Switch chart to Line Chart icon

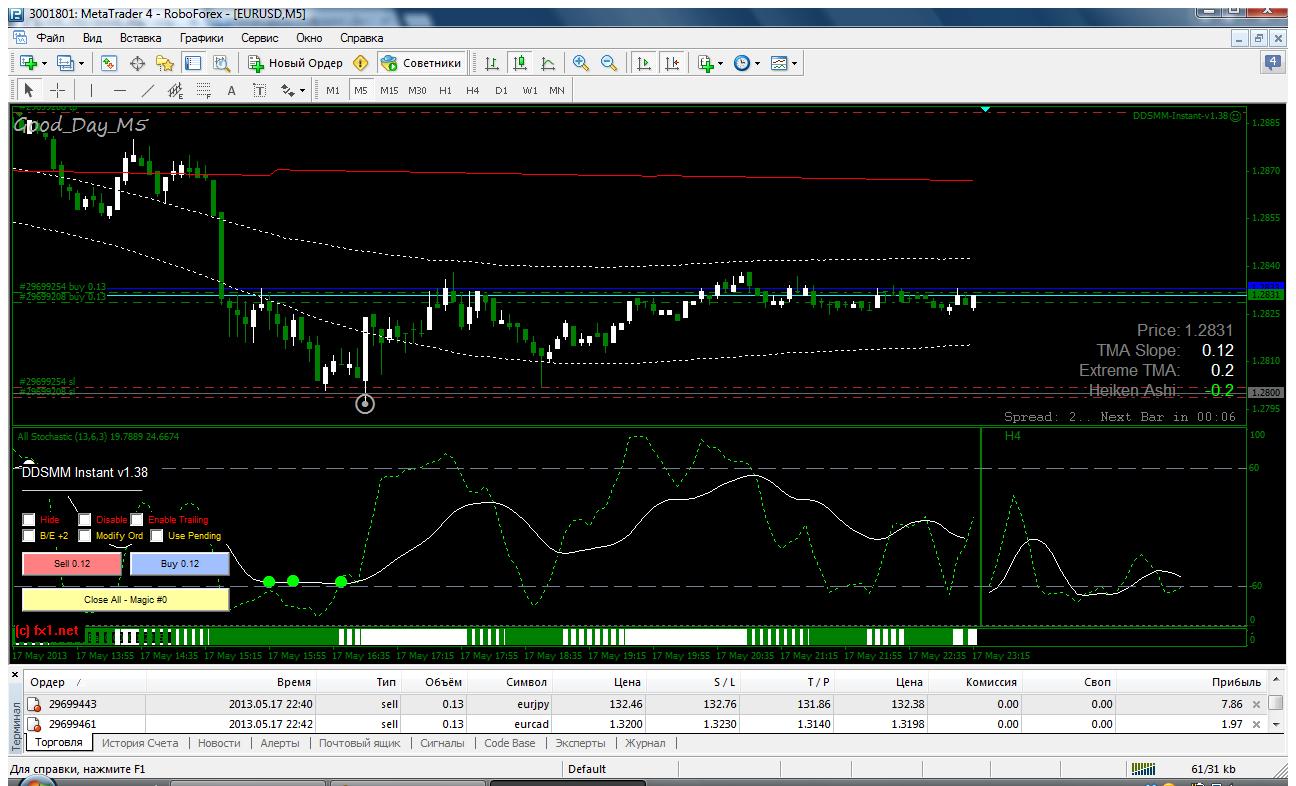click(548, 63)
